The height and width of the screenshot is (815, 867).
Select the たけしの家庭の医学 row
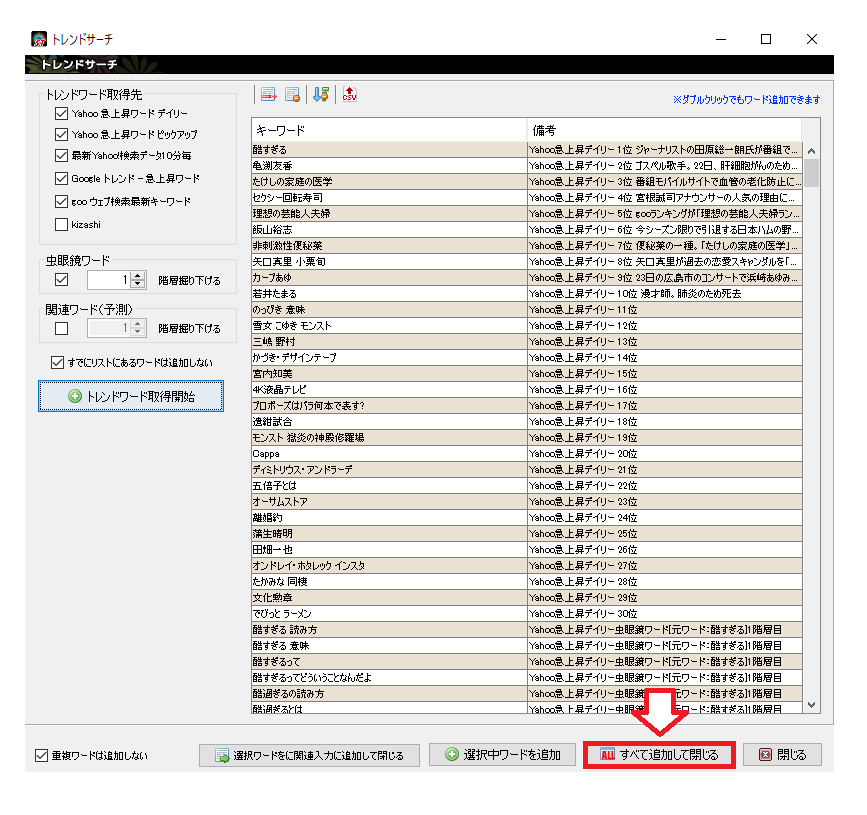527,182
